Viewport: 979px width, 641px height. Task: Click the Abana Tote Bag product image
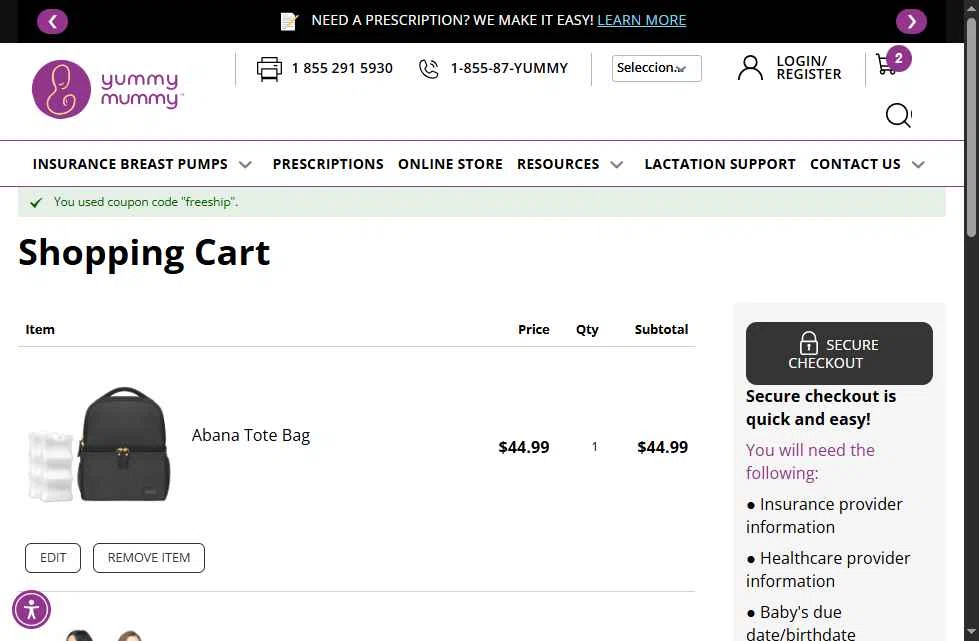tap(100, 444)
